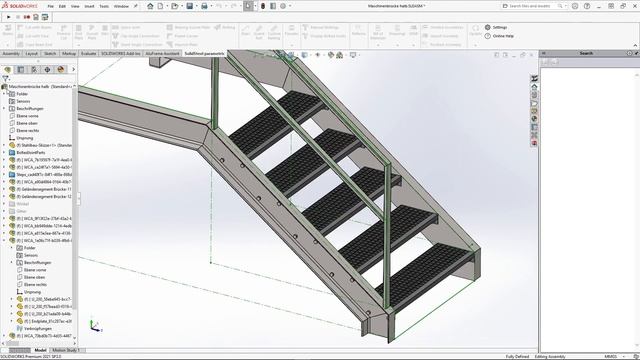Click the Settings gear icon in ribbon
The height and width of the screenshot is (360, 640).
[487, 27]
